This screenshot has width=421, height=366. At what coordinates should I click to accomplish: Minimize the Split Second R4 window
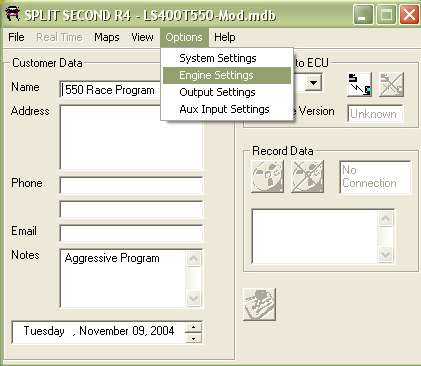(x=362, y=15)
